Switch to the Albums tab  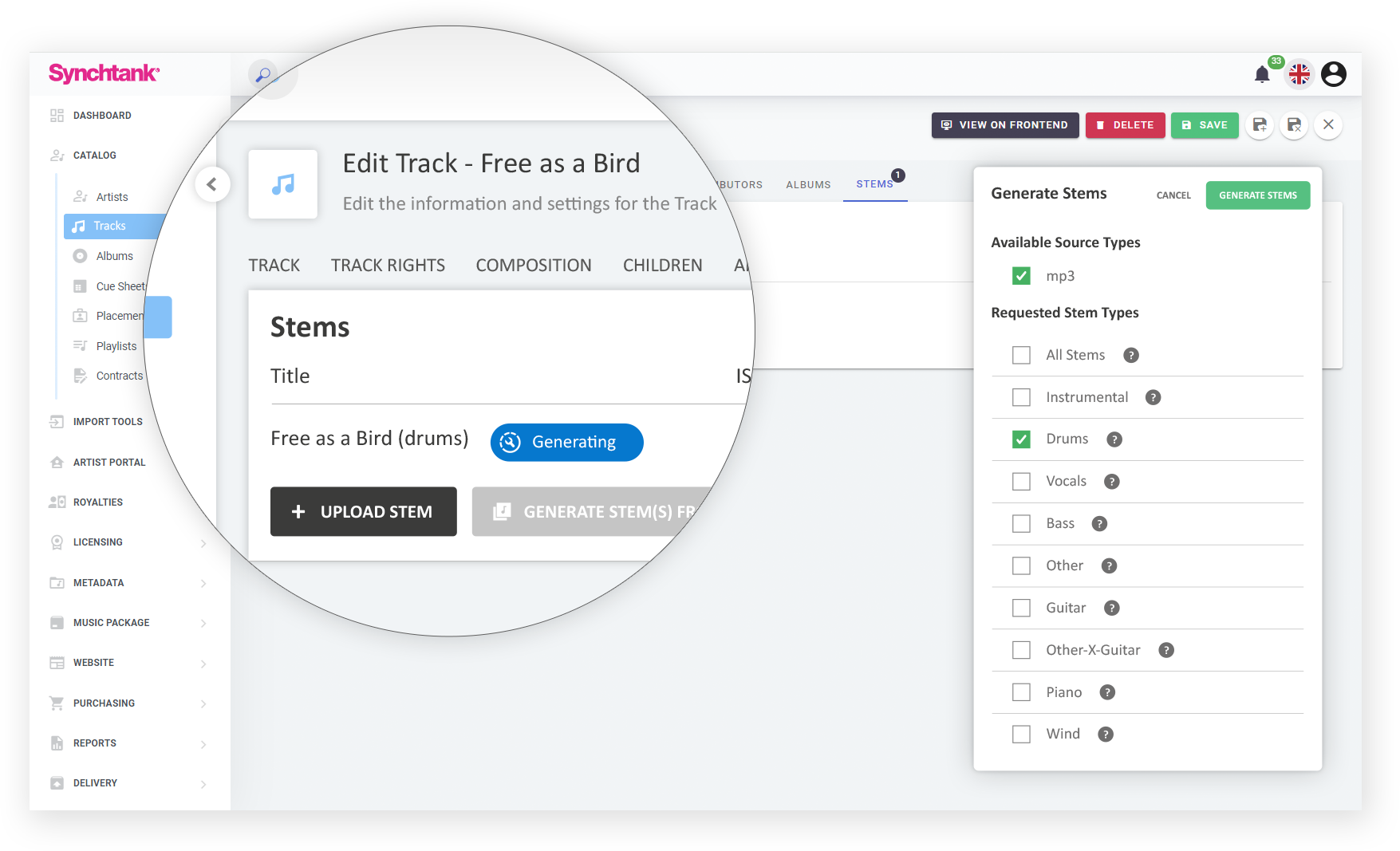point(808,185)
